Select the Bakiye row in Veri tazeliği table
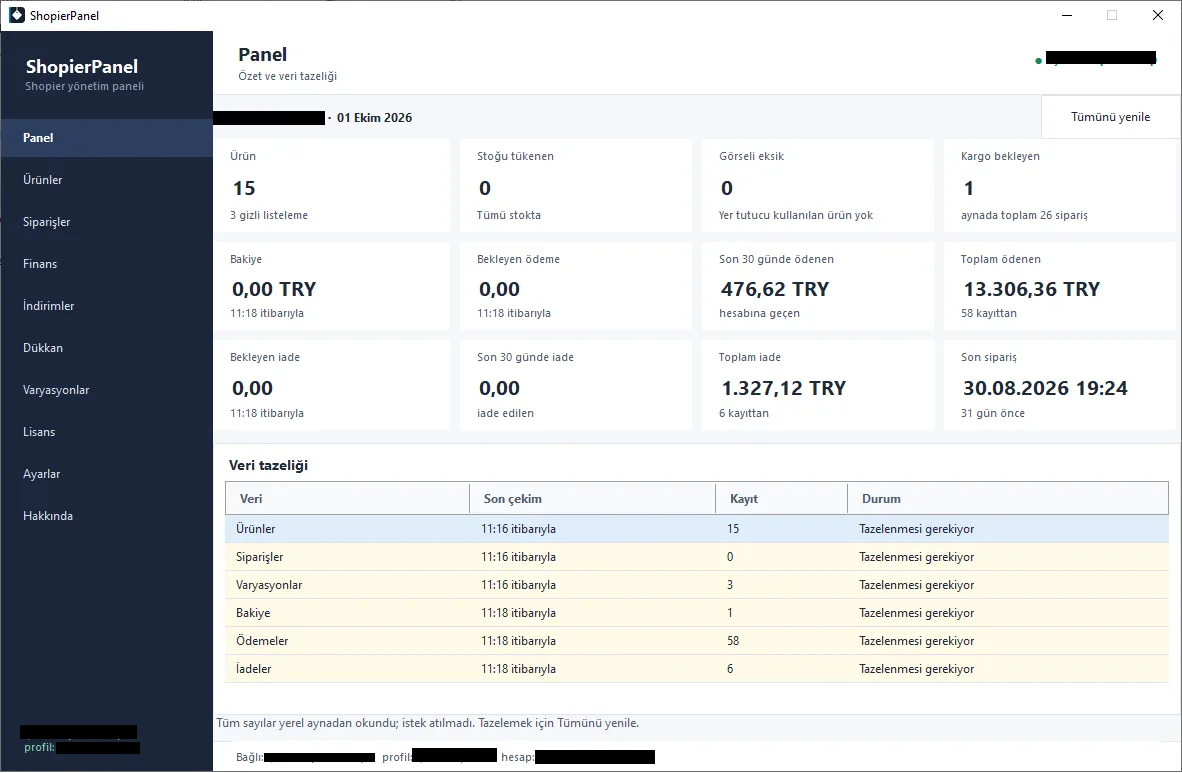Image resolution: width=1182 pixels, height=773 pixels. [697, 613]
